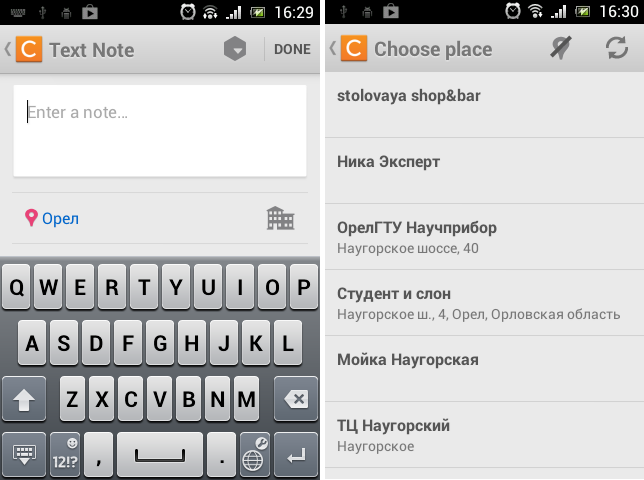This screenshot has width=644, height=480.
Task: Tap the O key on keyboard
Action: point(272,287)
